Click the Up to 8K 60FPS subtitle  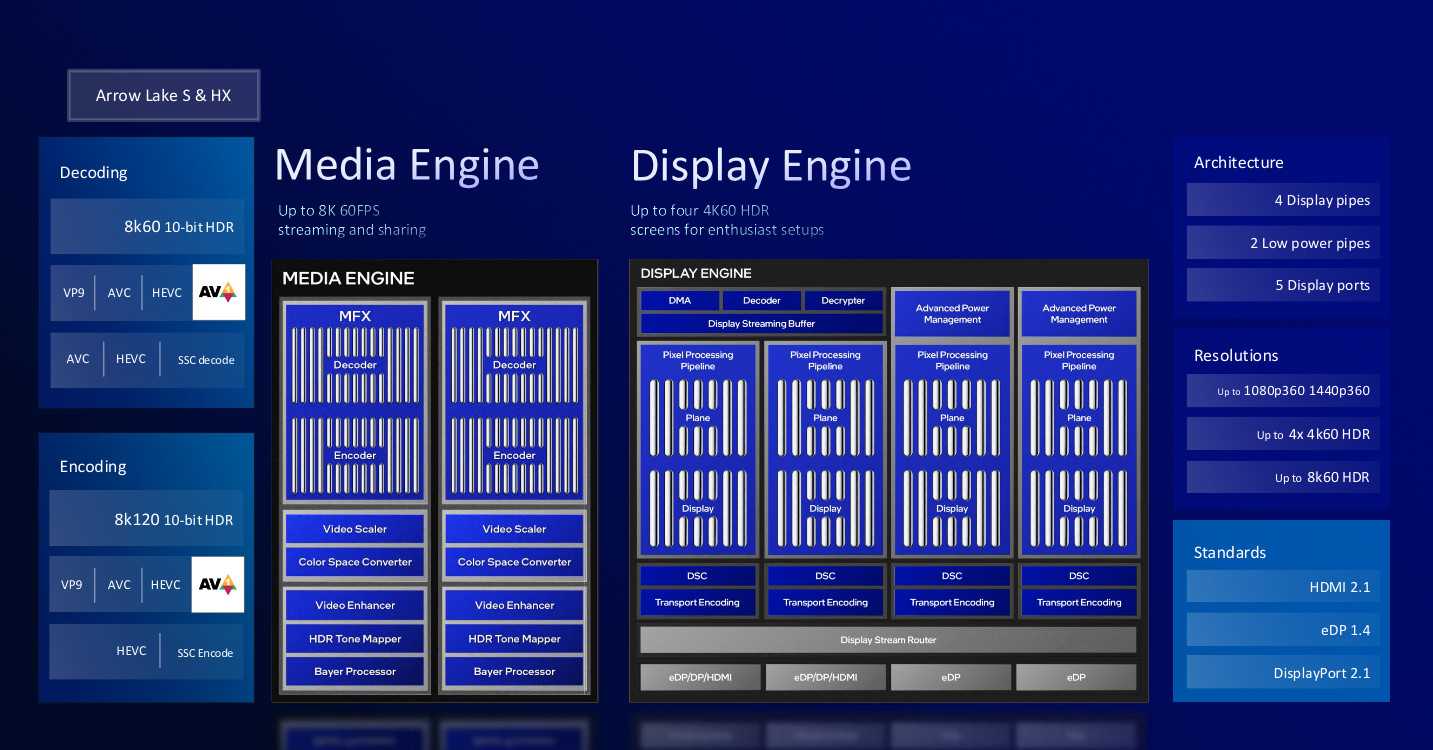click(x=329, y=210)
